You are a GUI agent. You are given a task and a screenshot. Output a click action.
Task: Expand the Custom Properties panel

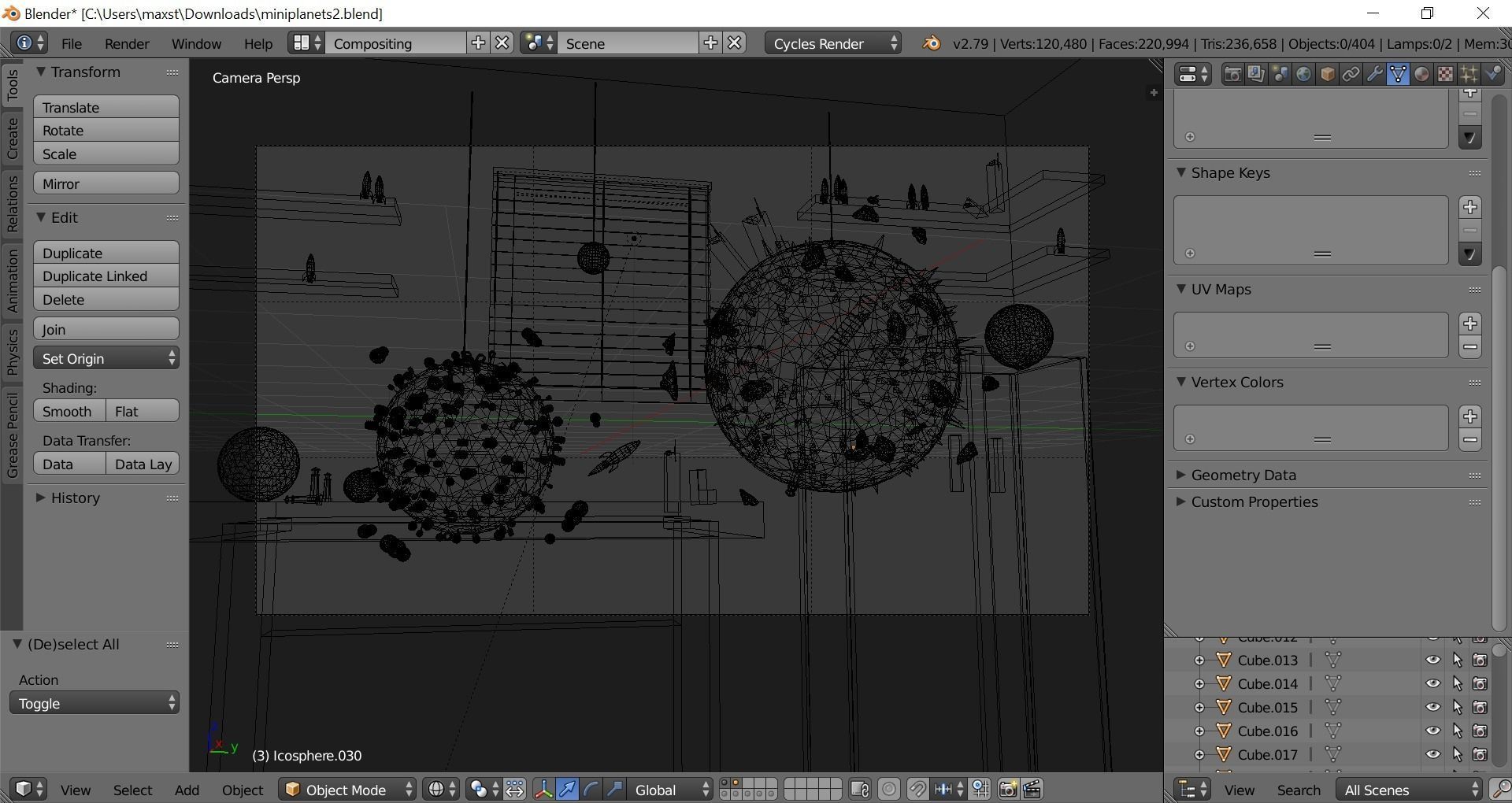point(1254,501)
